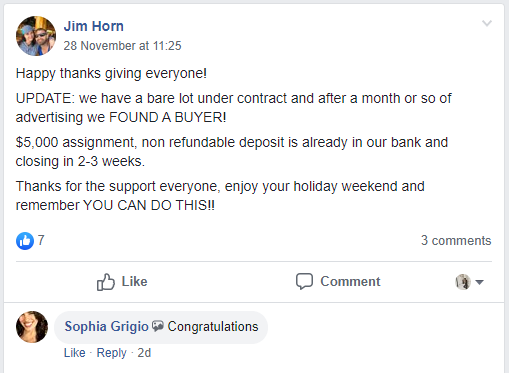Open Jim Horn's profile name link
509x373 pixels.
(94, 26)
